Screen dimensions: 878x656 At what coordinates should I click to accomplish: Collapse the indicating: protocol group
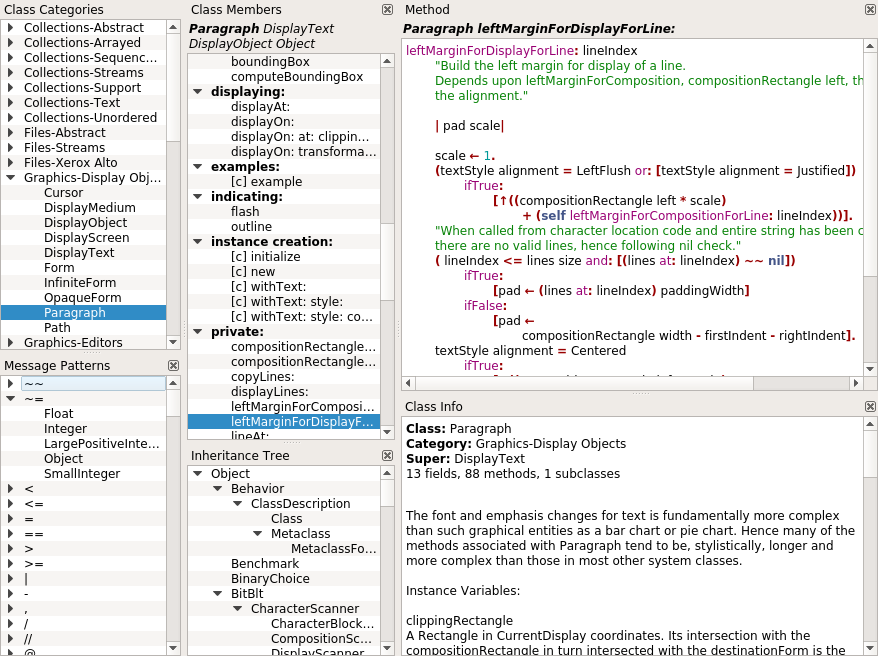[x=198, y=196]
